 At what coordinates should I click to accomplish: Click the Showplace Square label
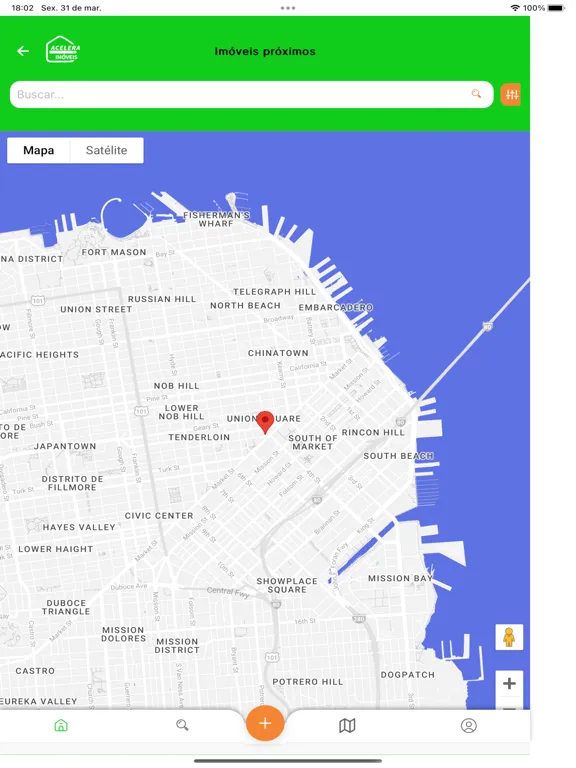tap(287, 585)
